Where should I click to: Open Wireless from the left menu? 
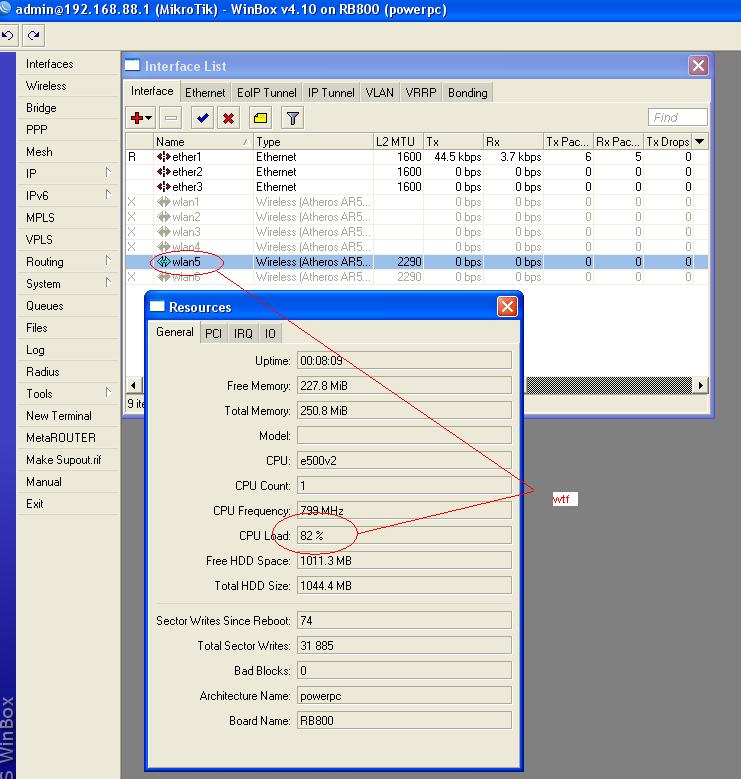pos(46,86)
